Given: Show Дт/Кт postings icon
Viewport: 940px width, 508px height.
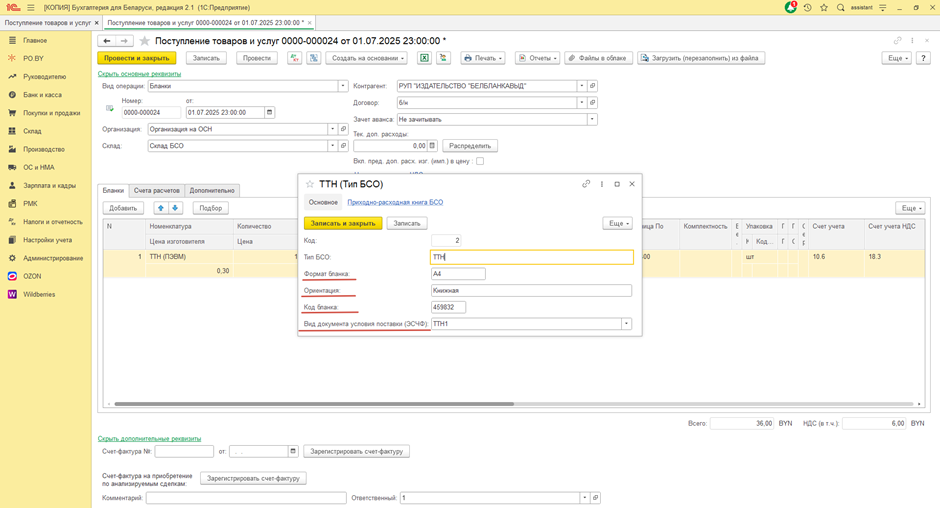Looking at the screenshot, I should coord(294,58).
